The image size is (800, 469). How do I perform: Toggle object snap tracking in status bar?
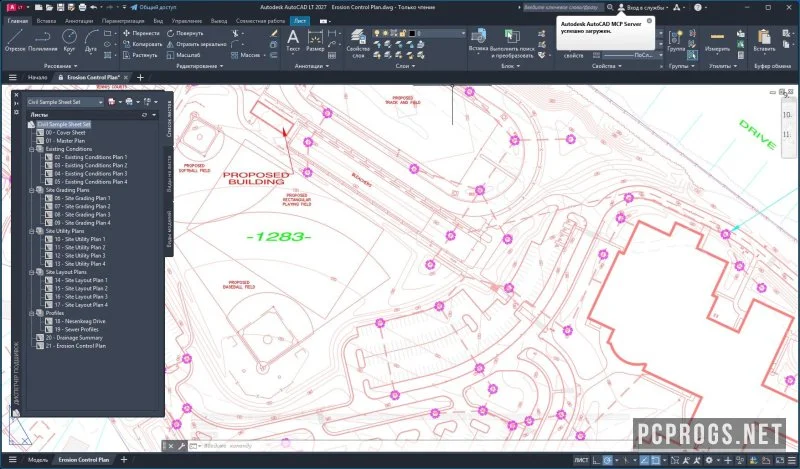[x=644, y=460]
